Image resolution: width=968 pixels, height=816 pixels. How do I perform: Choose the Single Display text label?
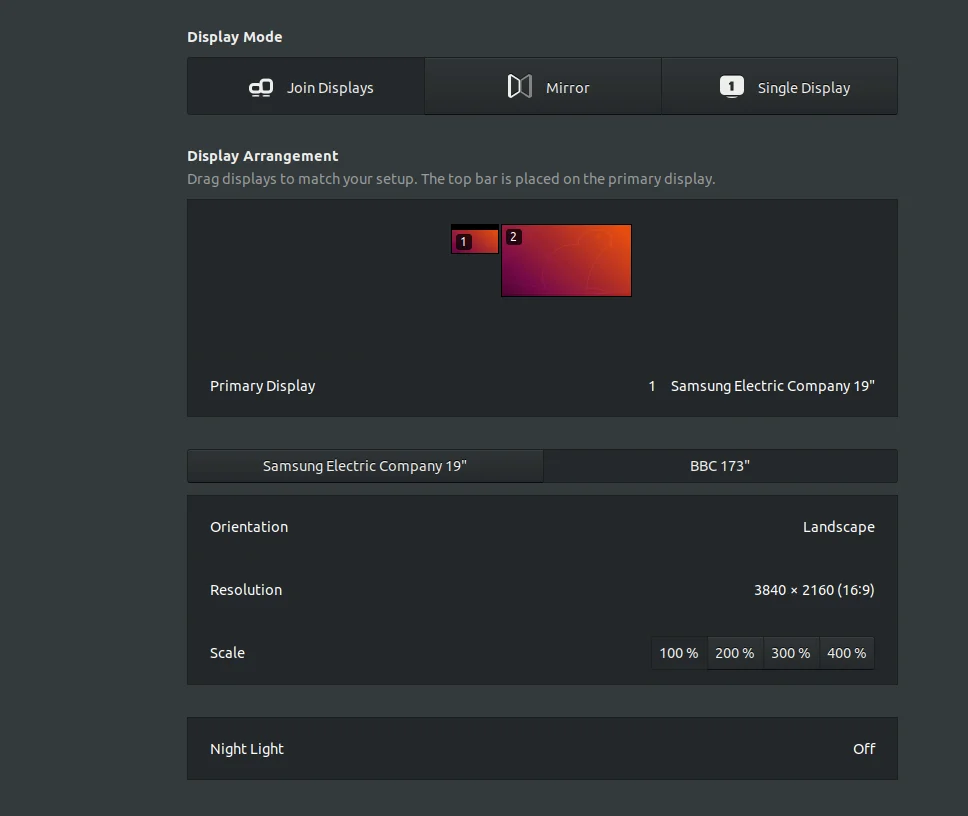point(804,88)
